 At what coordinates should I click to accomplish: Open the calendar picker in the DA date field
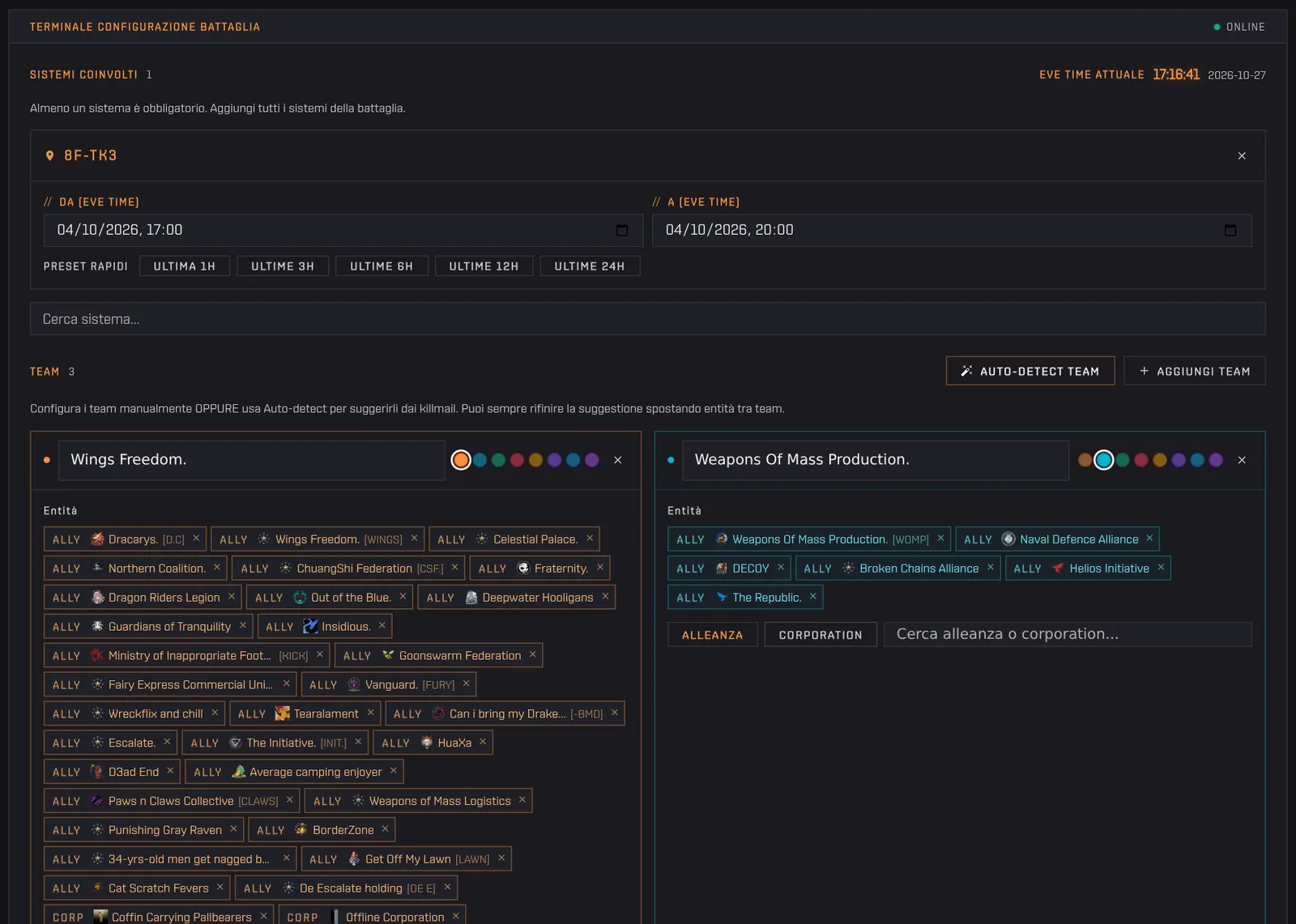tap(622, 230)
